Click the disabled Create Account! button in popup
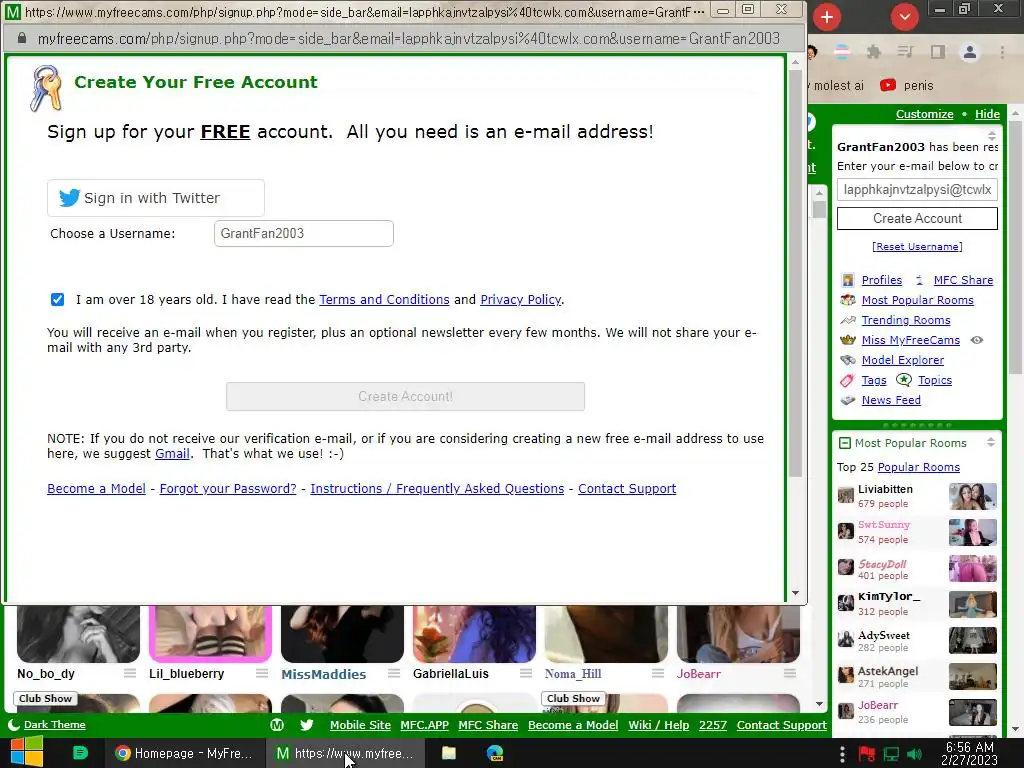The width and height of the screenshot is (1024, 768). coord(405,396)
